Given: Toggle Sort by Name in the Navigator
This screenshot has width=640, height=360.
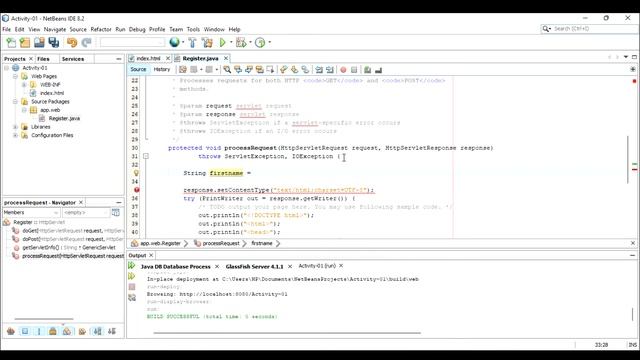Looking at the screenshot, I should [98, 331].
